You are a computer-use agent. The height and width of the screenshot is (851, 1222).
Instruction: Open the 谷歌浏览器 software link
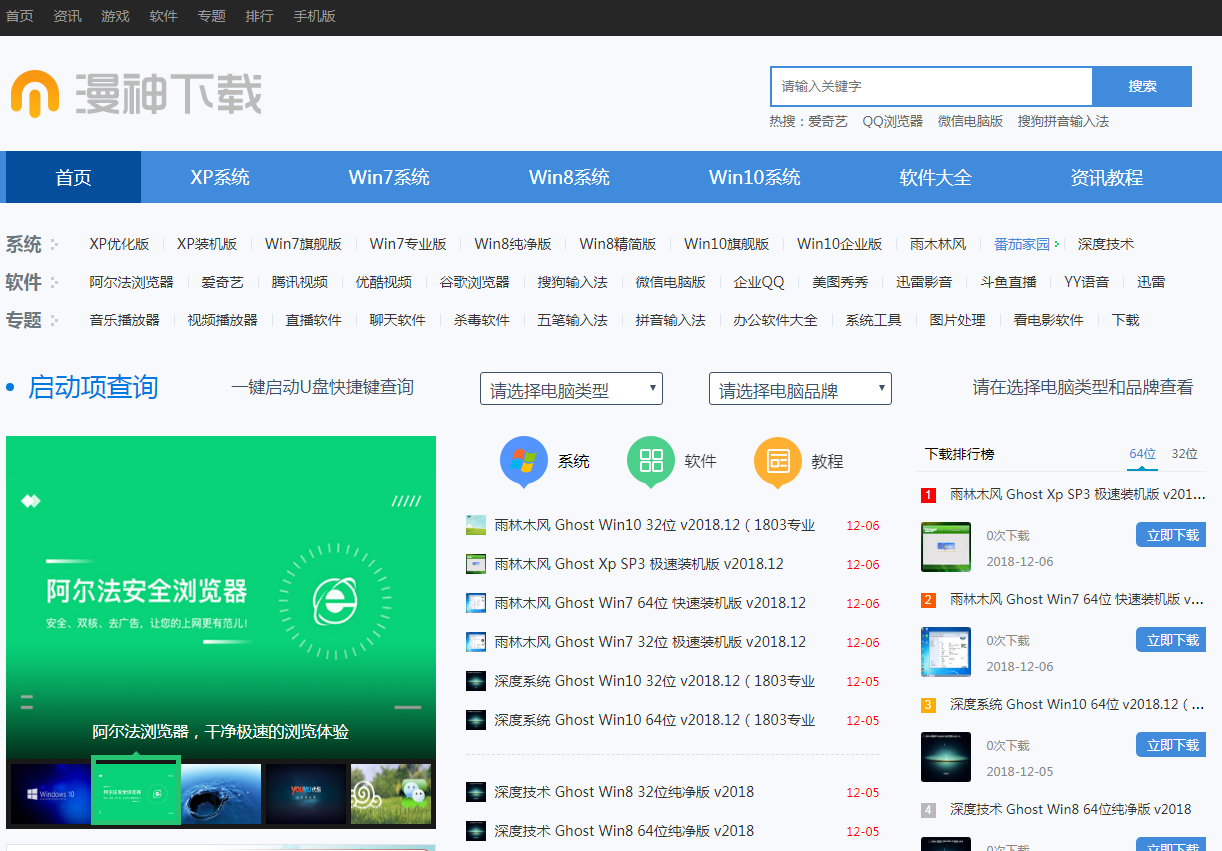click(475, 282)
